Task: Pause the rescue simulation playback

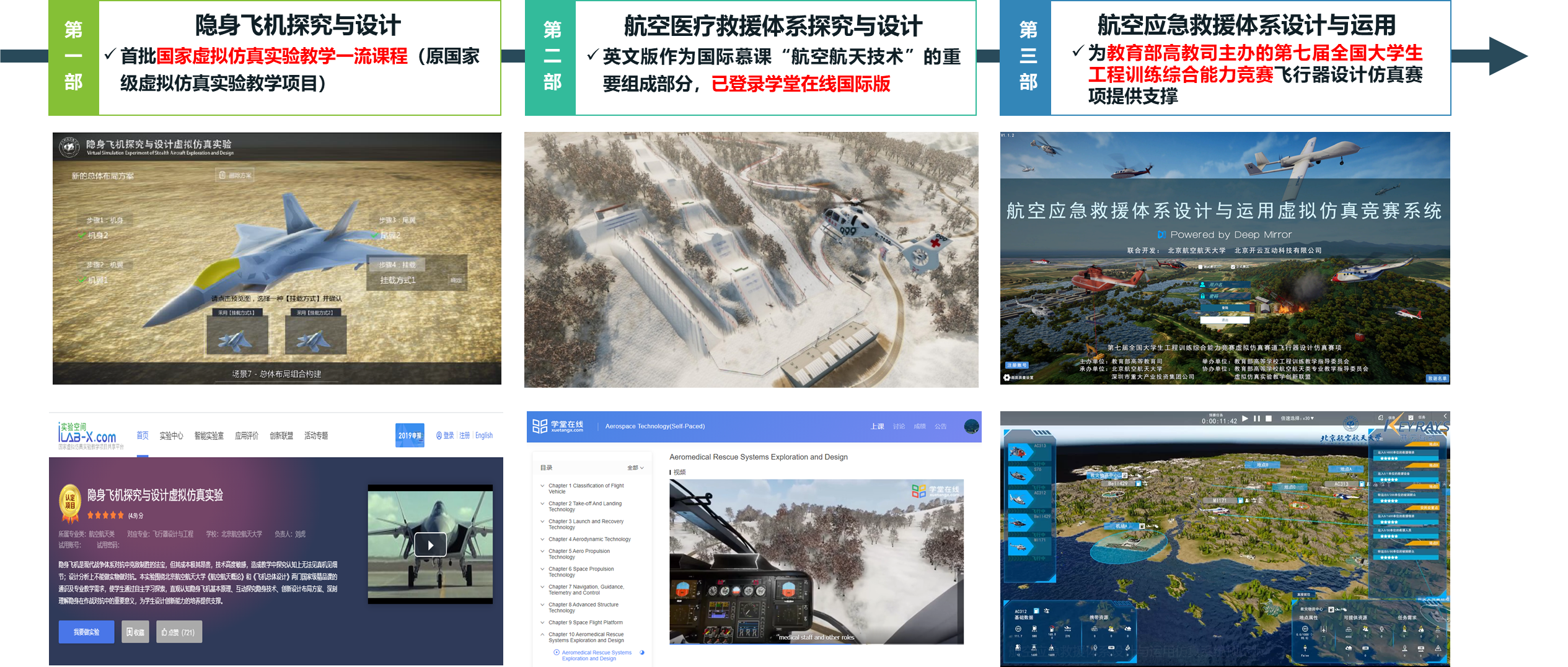Action: pos(1257,419)
